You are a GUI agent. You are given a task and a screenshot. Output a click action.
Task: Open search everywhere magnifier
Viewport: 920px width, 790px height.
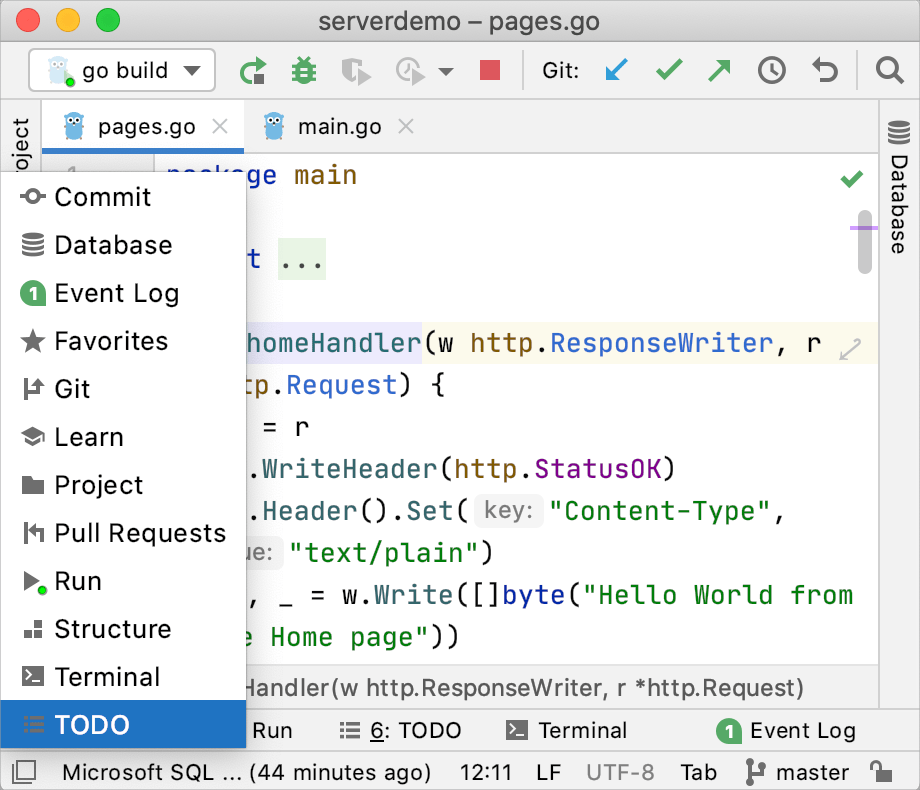pyautogui.click(x=888, y=71)
